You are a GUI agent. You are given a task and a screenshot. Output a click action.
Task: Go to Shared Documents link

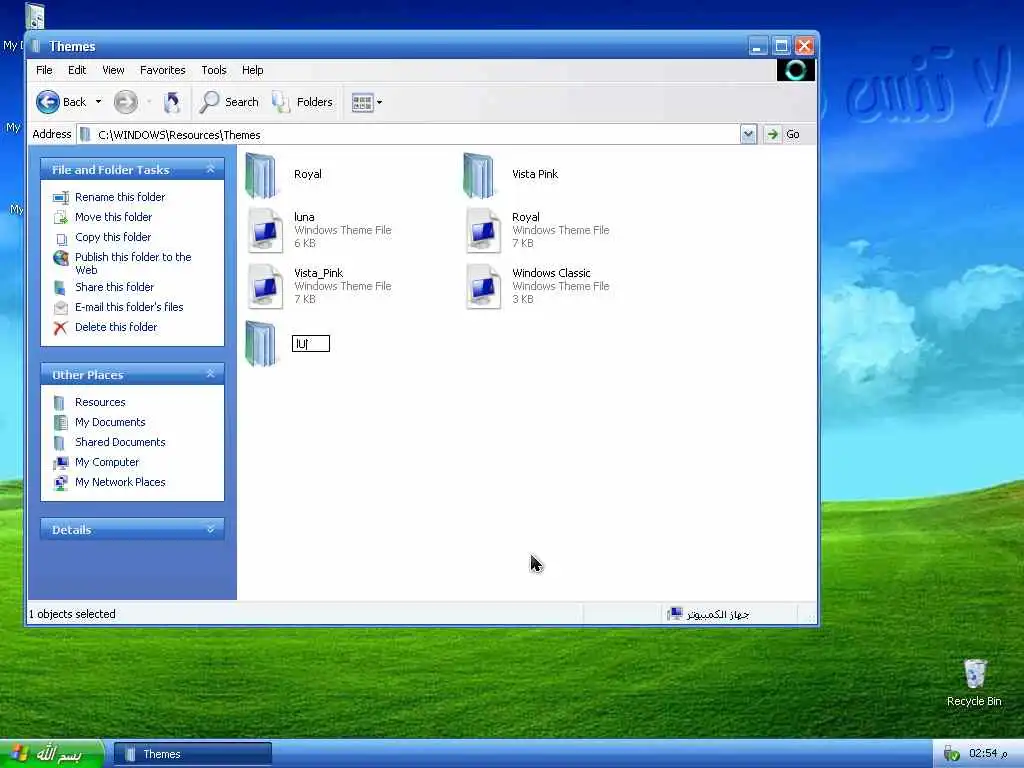point(120,442)
